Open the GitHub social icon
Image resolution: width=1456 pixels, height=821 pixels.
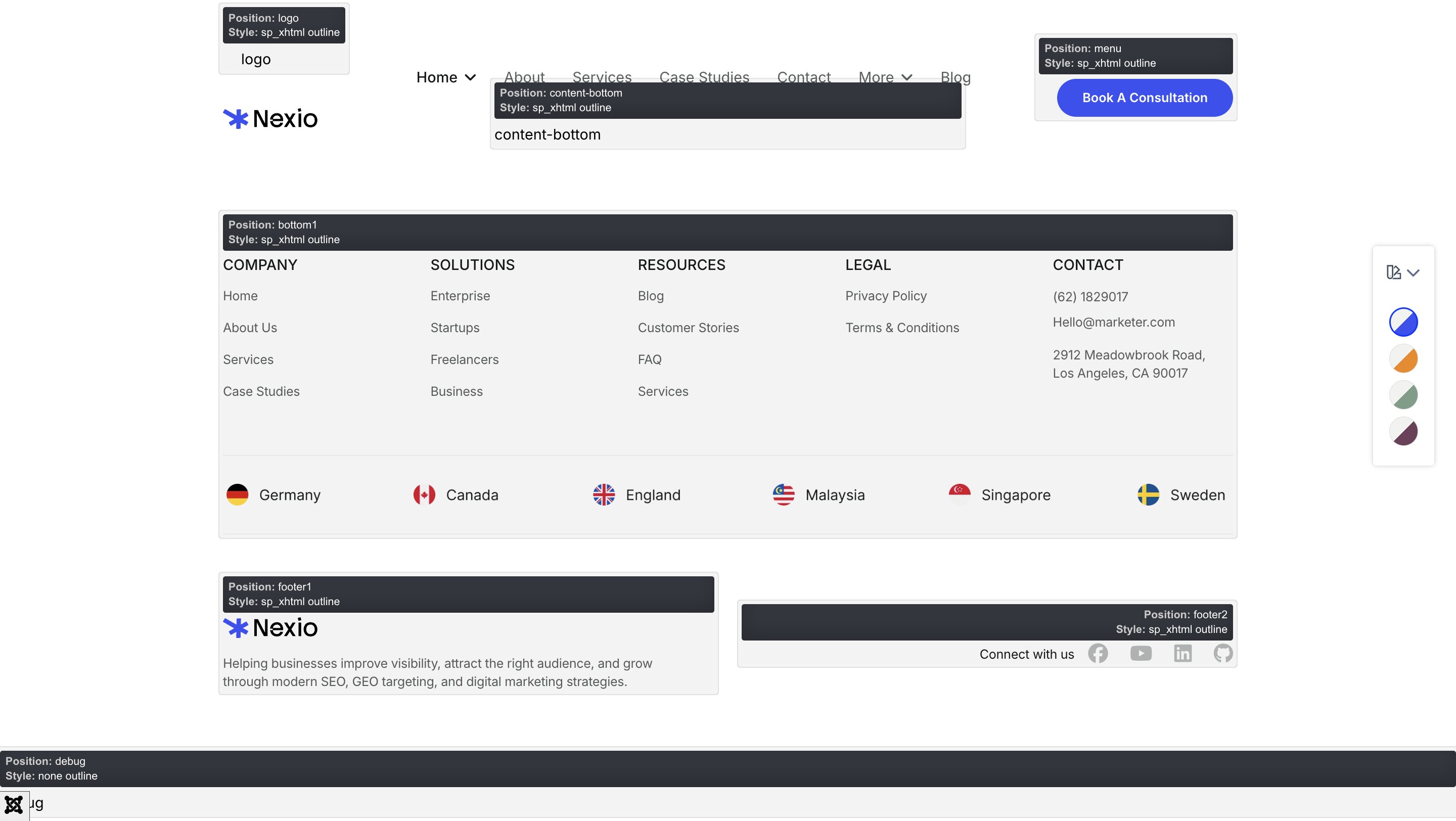[x=1222, y=653]
